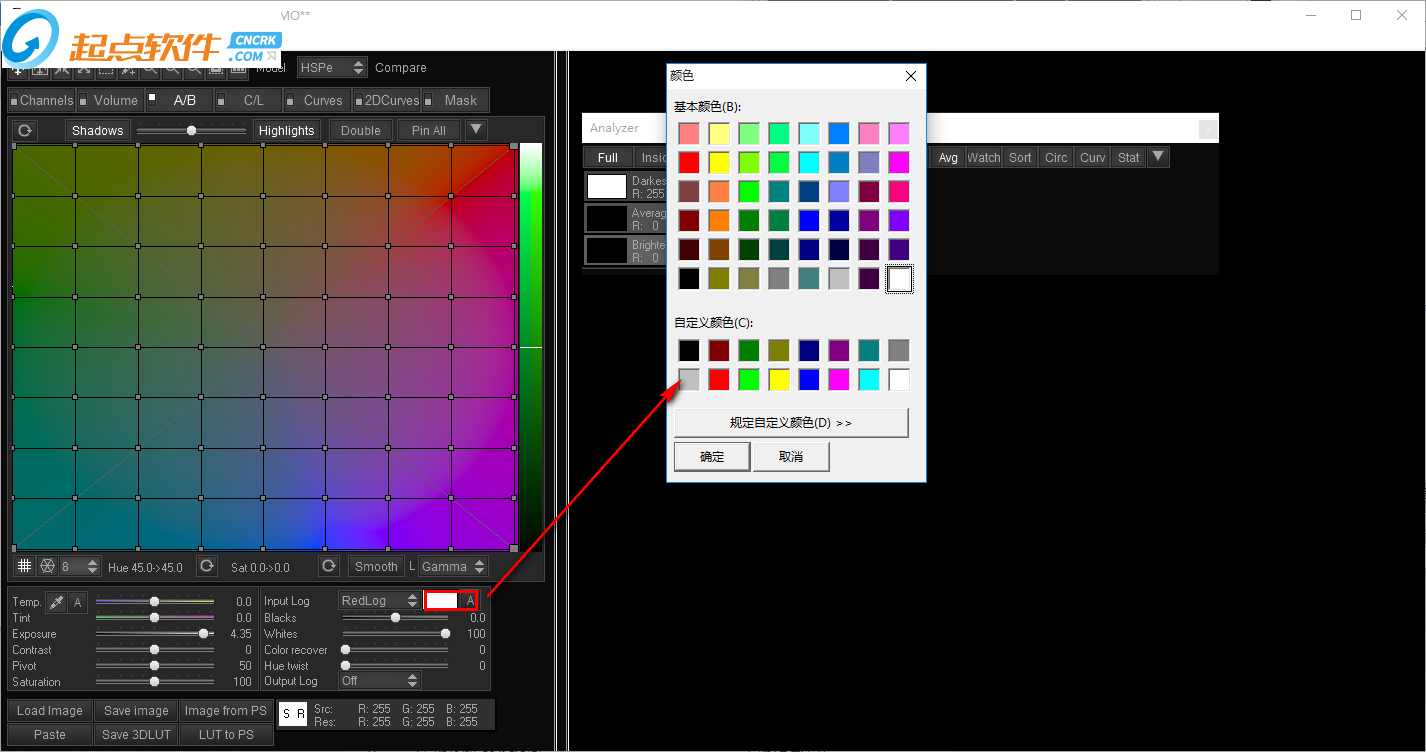Select the Watch tab in Analyzer

(983, 158)
